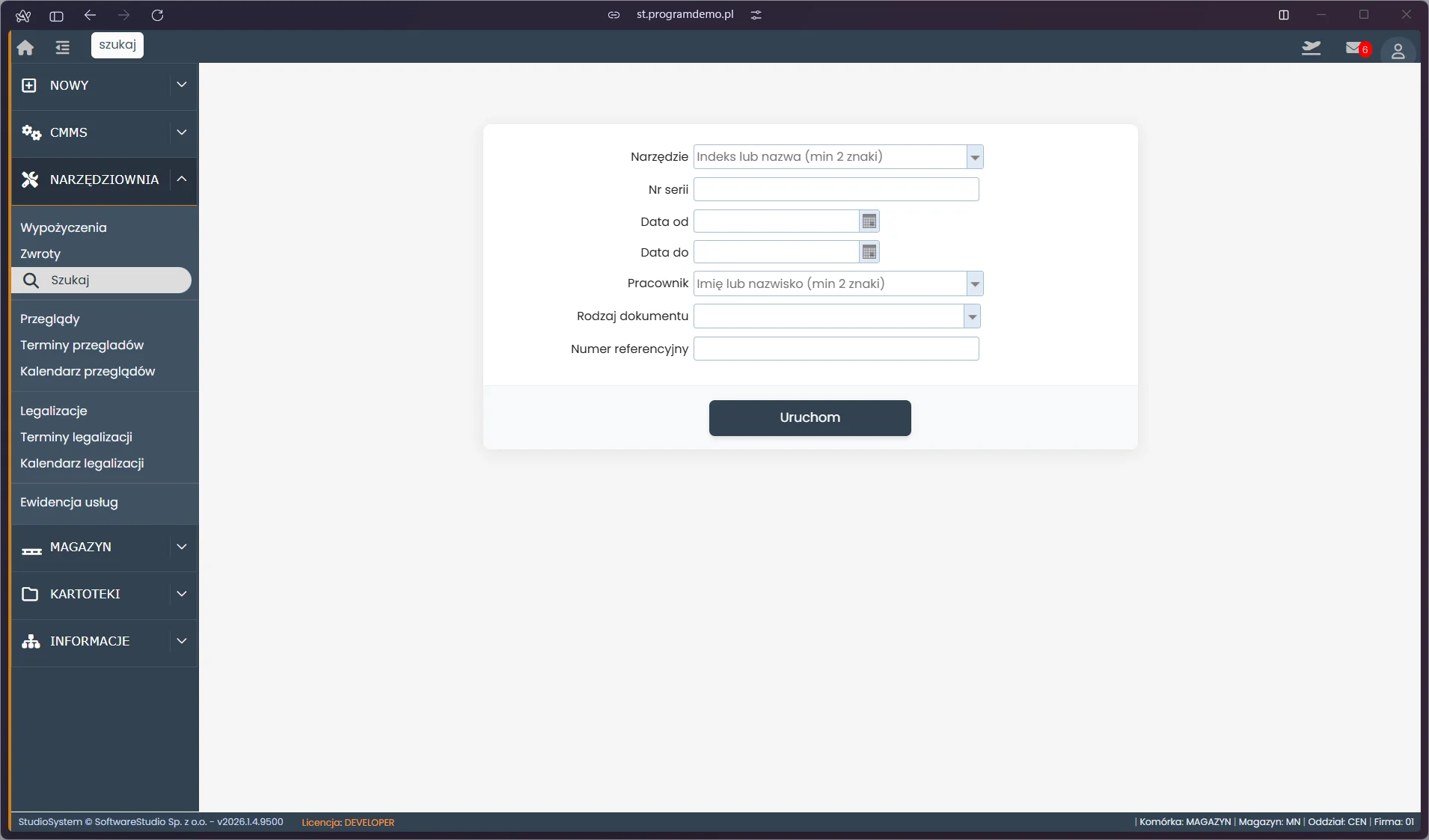Open Legalizacje in sidebar
Screen dimensions: 1429x840
pos(54,411)
